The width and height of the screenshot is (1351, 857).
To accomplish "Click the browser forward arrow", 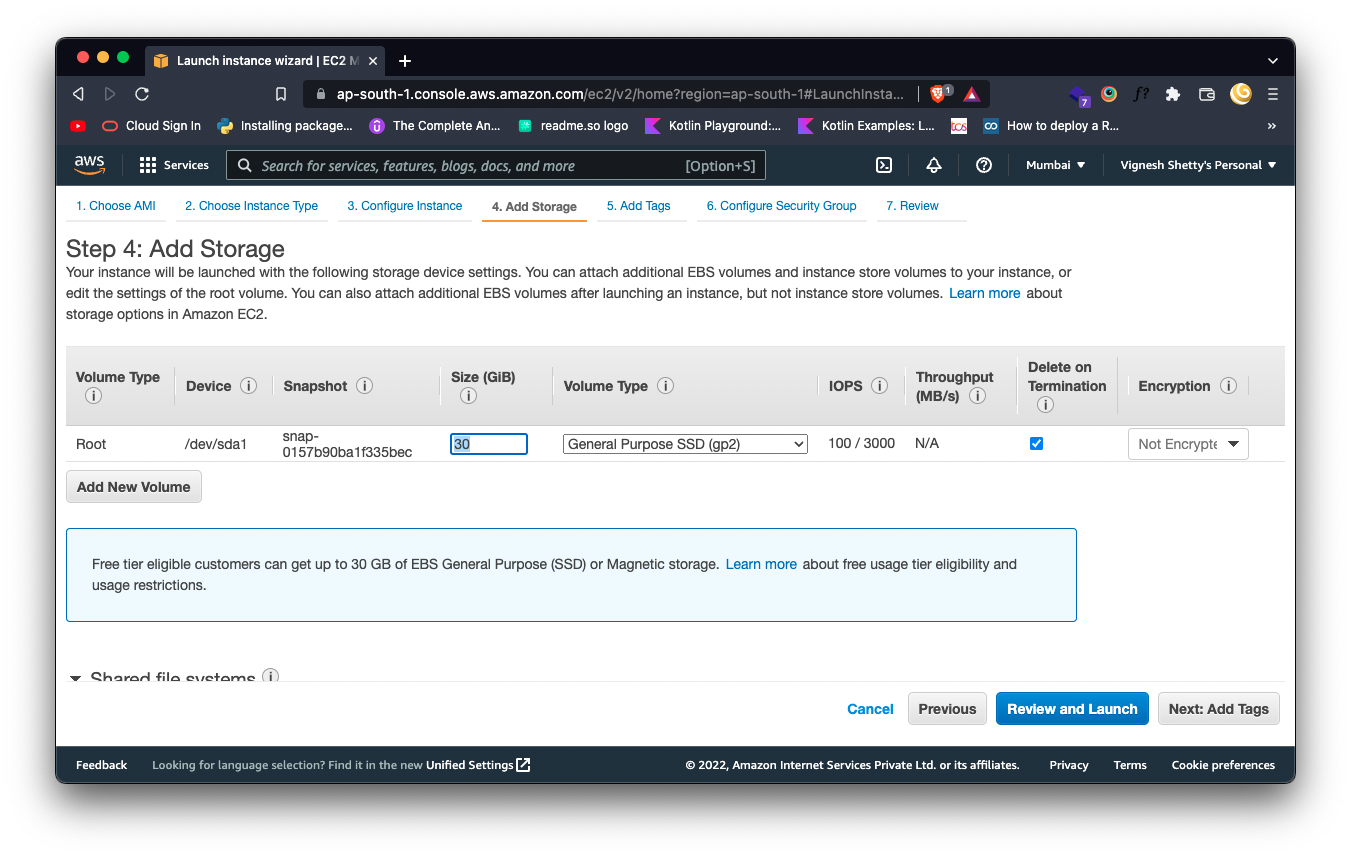I will [x=110, y=94].
